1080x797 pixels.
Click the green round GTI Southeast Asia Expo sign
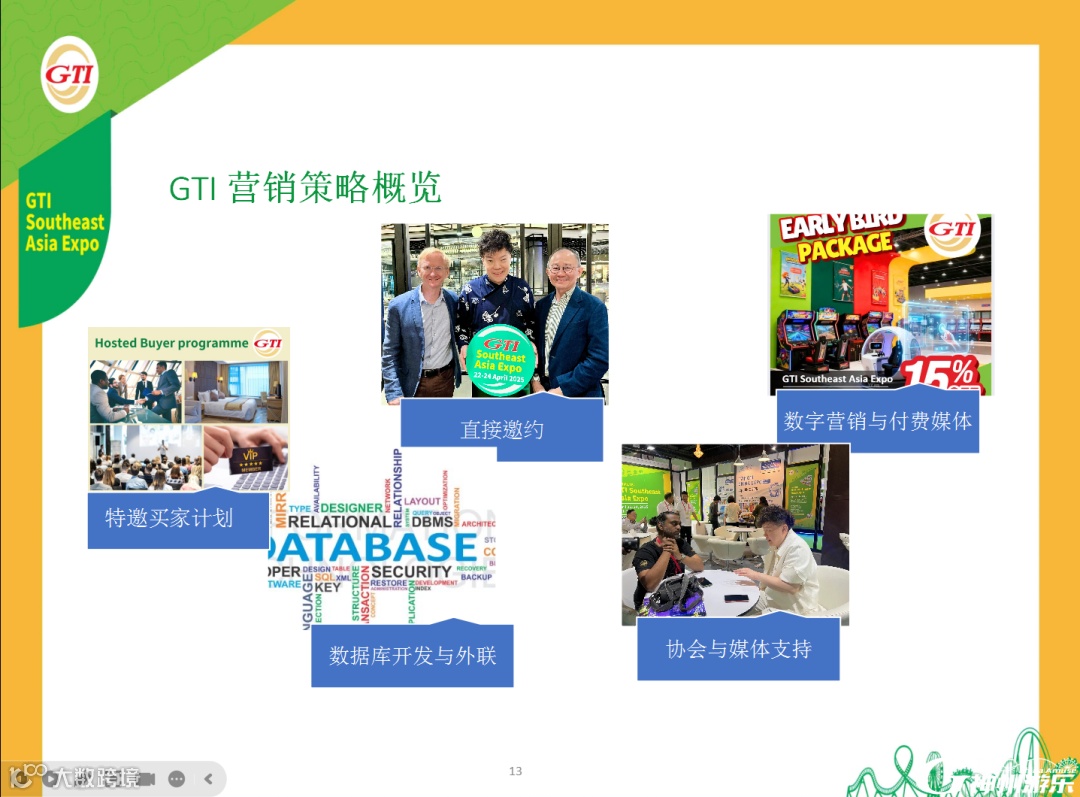(x=501, y=361)
